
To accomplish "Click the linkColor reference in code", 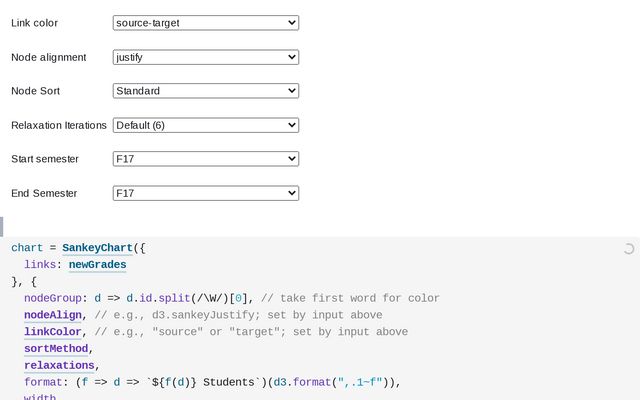I will tap(54, 331).
